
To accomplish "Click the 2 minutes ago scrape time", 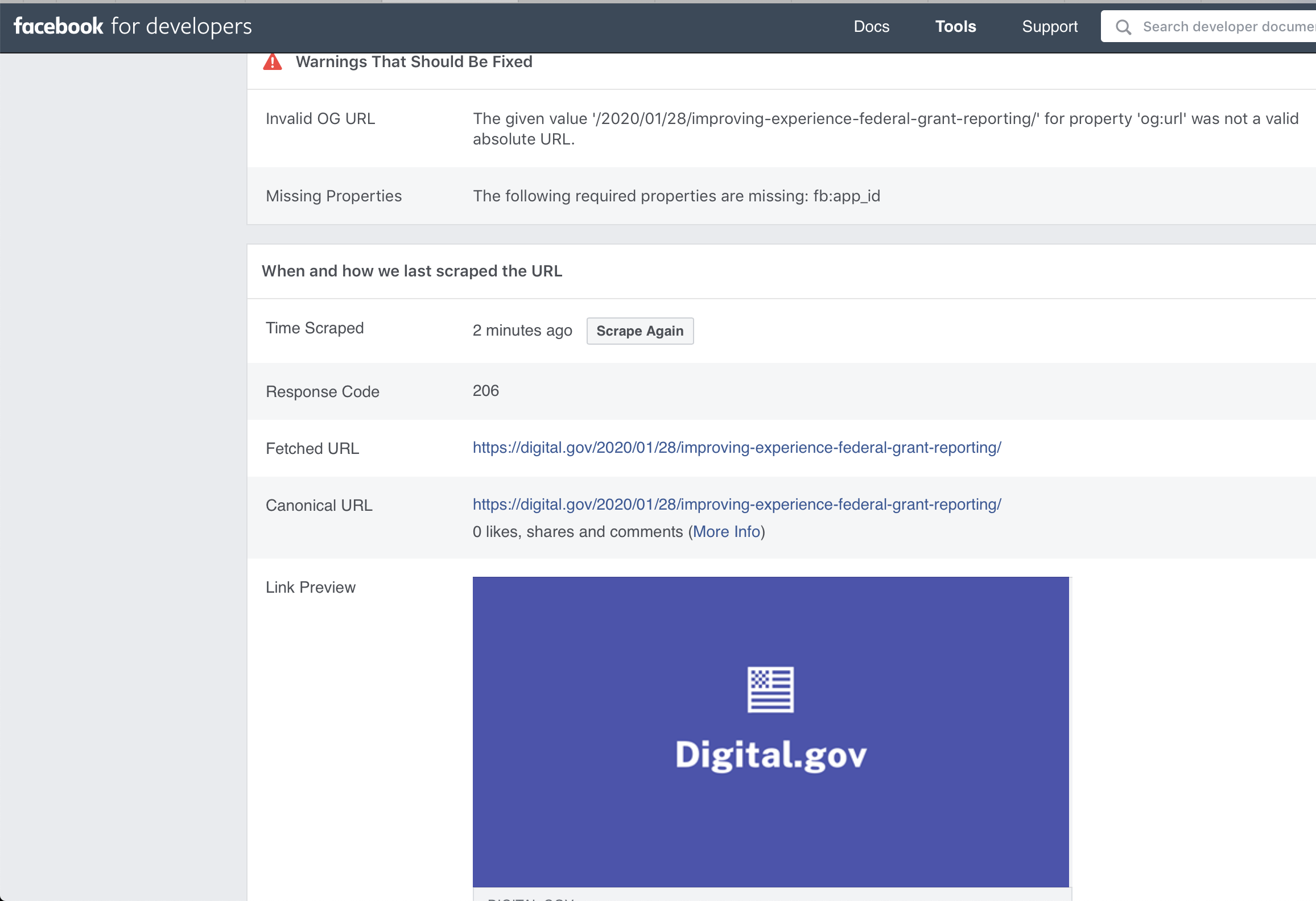I will pos(522,330).
